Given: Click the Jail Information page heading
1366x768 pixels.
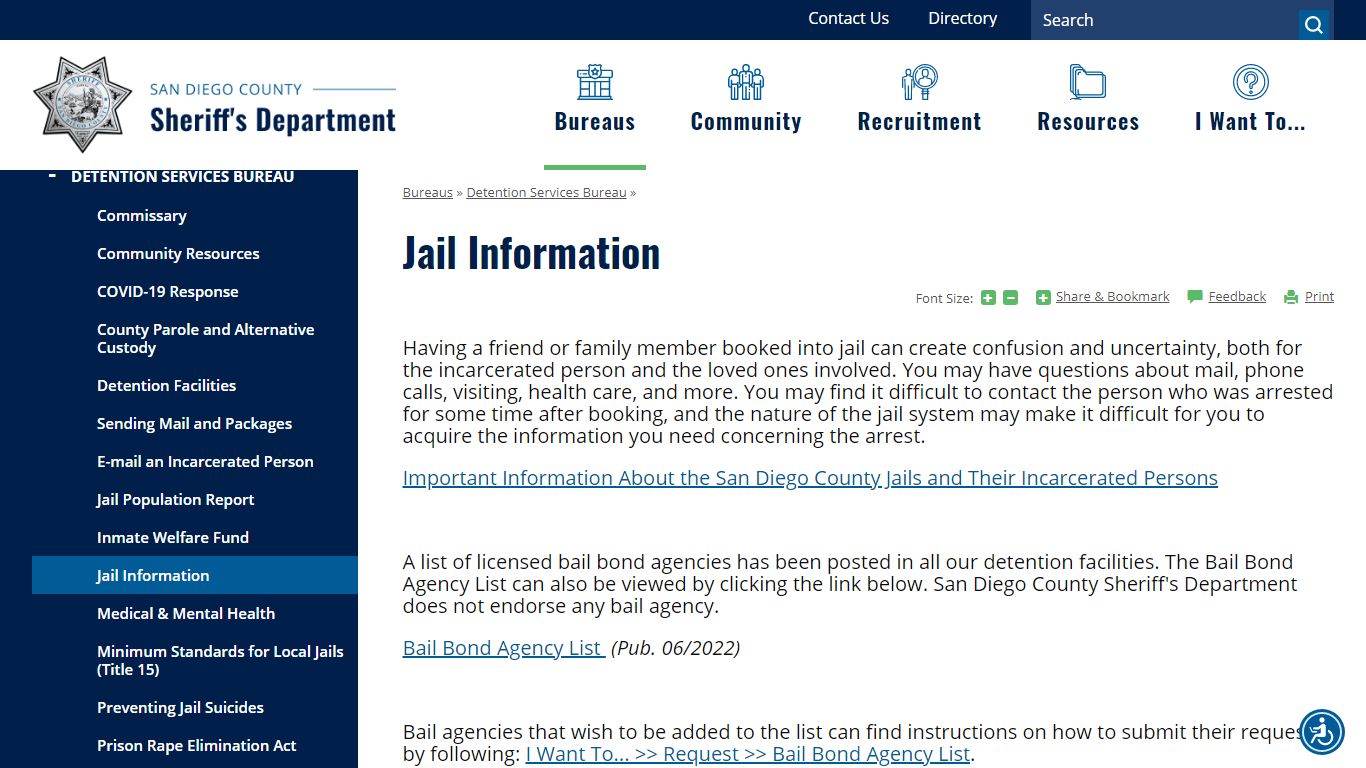Looking at the screenshot, I should [x=531, y=252].
